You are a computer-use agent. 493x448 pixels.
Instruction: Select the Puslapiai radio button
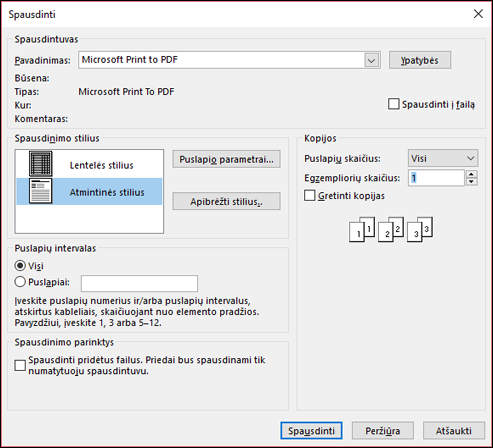(20, 282)
